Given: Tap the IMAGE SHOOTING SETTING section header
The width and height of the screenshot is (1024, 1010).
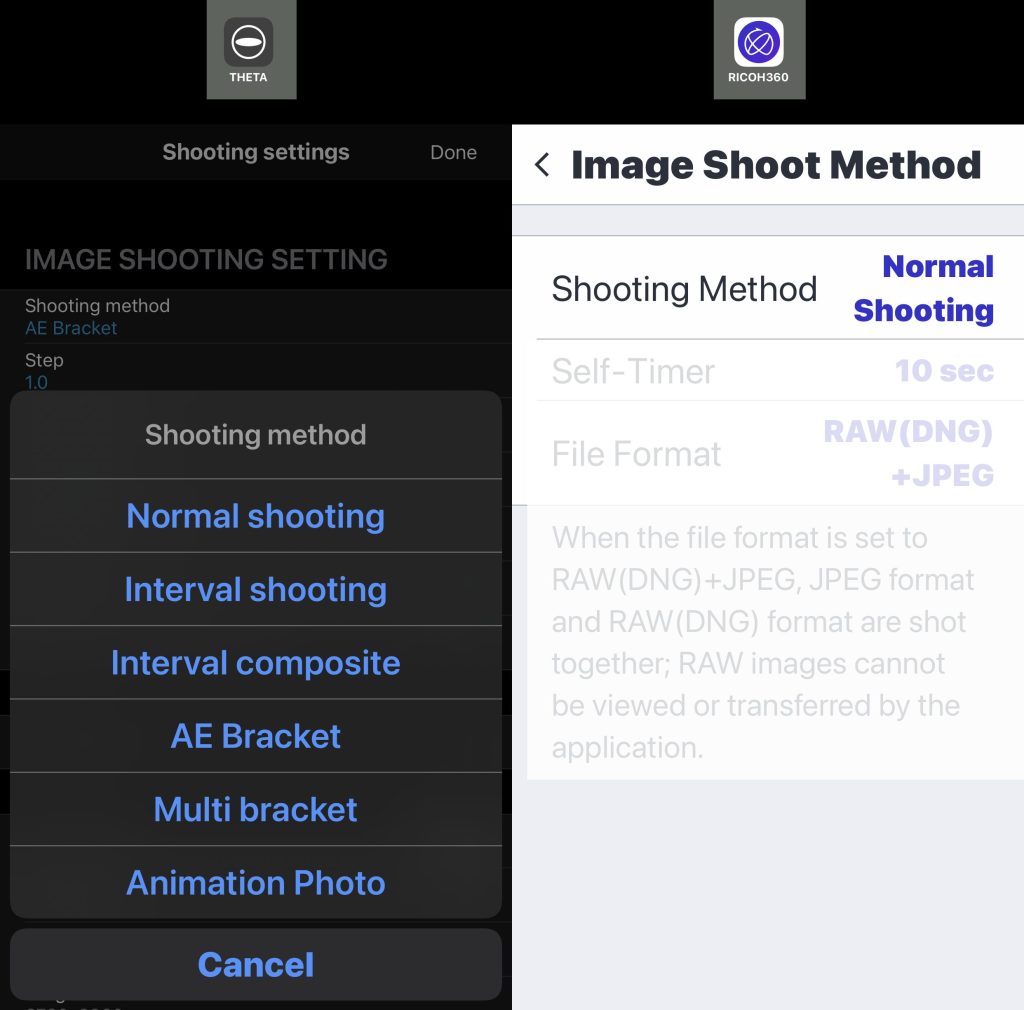Looking at the screenshot, I should point(206,259).
